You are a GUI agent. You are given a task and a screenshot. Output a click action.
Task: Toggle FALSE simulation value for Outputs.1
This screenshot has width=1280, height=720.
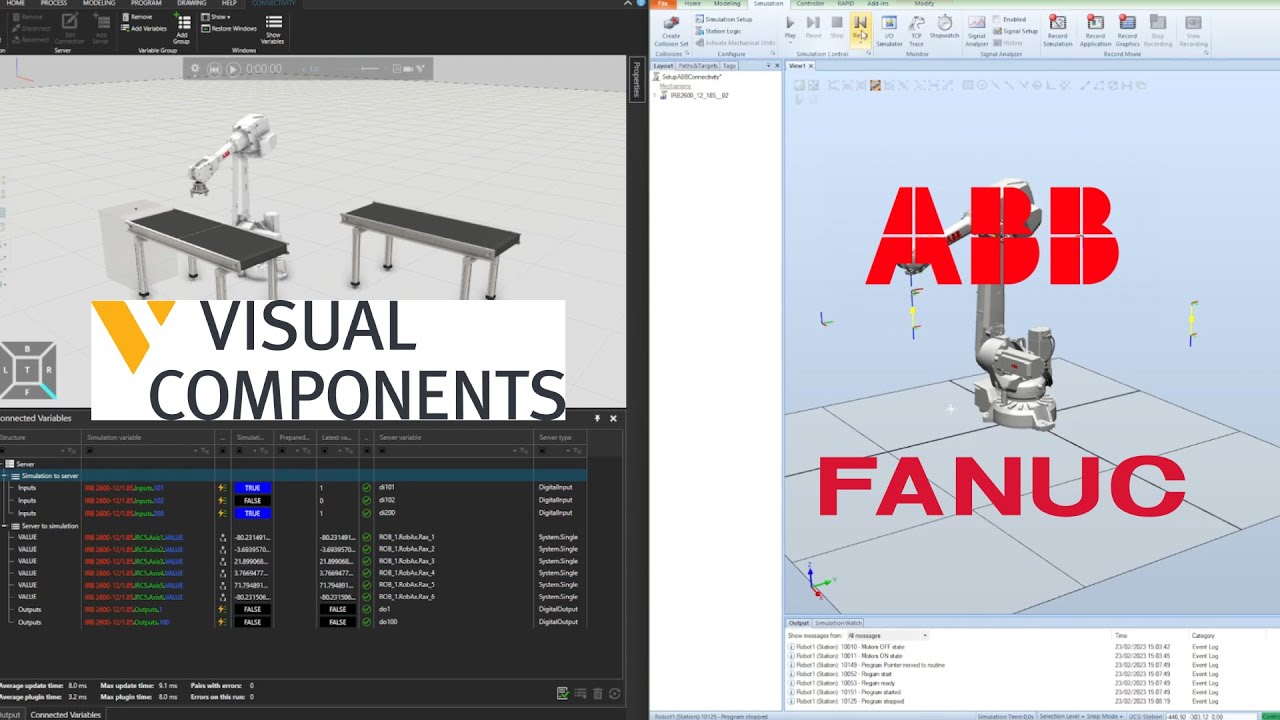[252, 609]
